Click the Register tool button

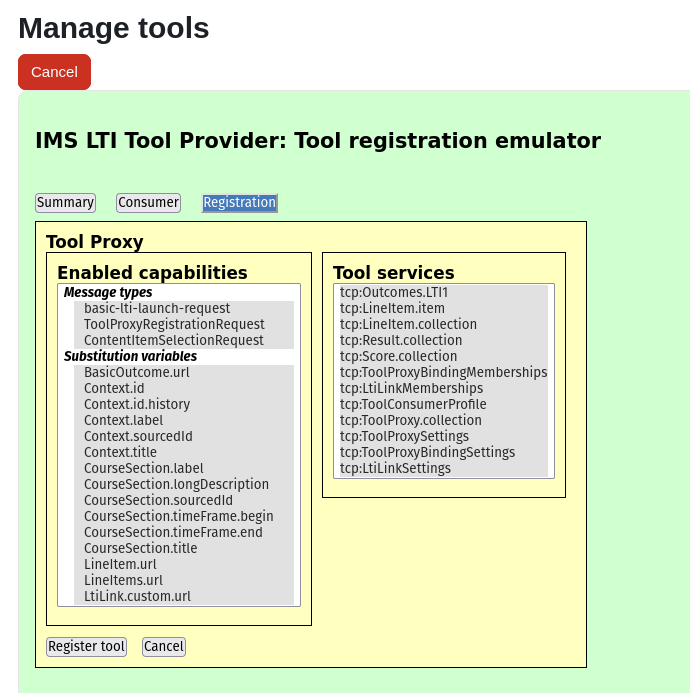click(86, 647)
